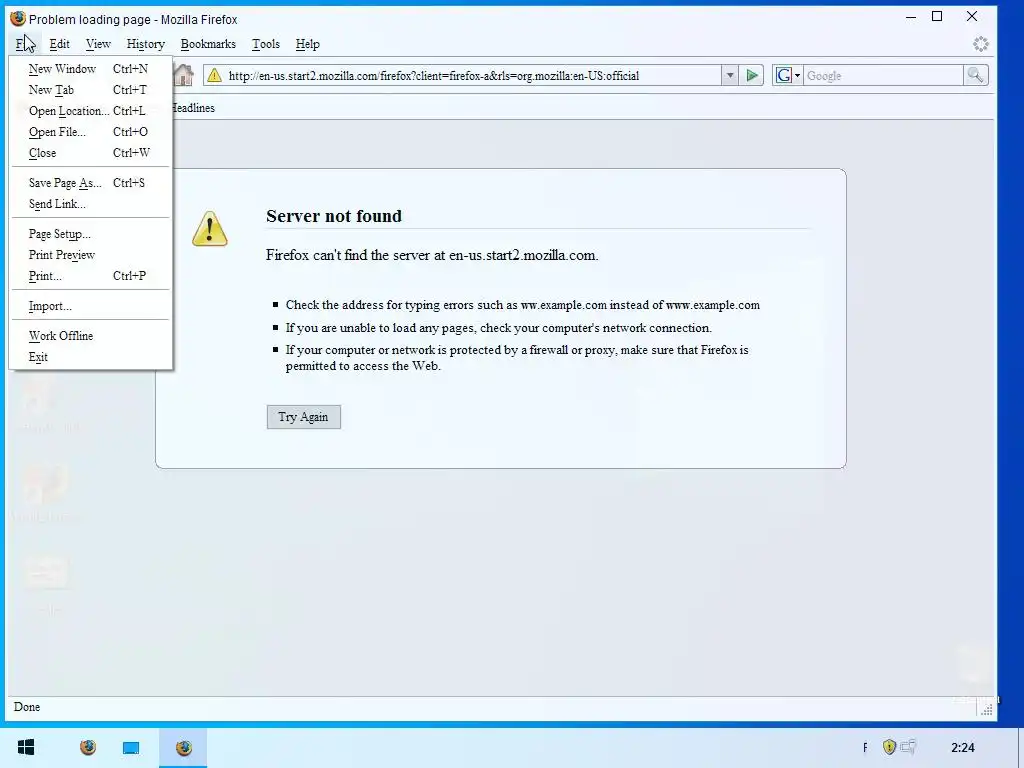Choose Exit from the File menu
This screenshot has width=1024, height=768.
[90, 357]
